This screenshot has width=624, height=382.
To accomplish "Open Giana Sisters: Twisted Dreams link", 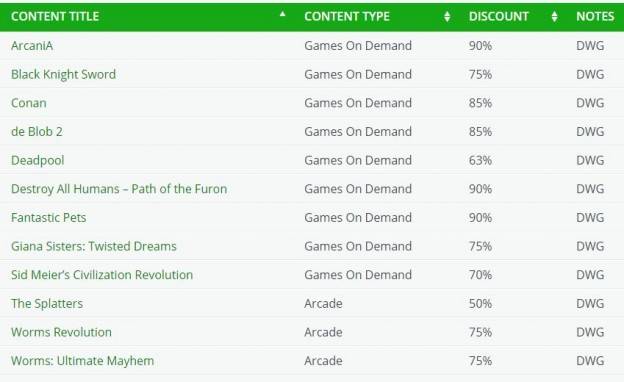I will pyautogui.click(x=94, y=246).
